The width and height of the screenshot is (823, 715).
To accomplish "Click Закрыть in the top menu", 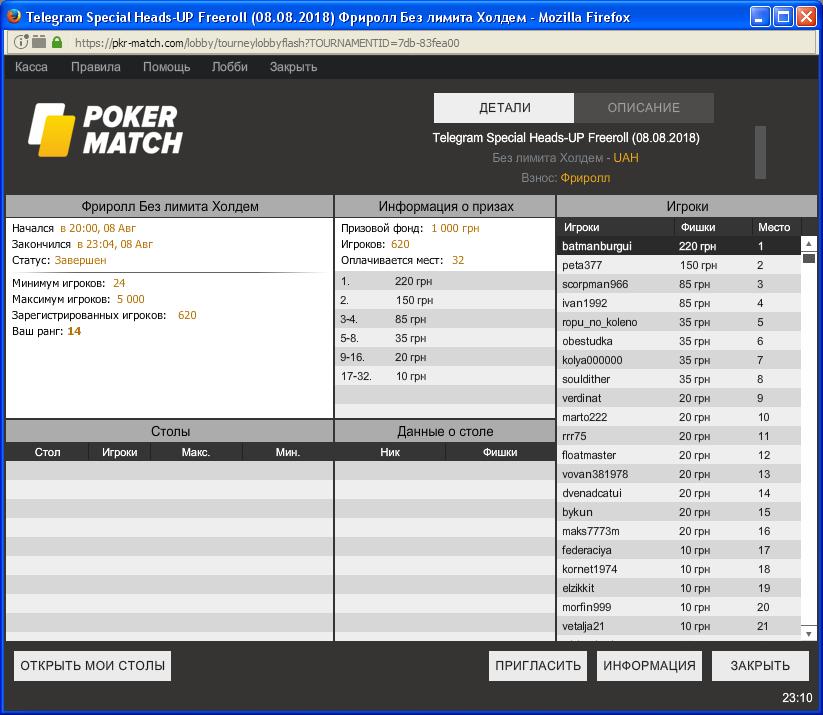I will click(x=293, y=67).
